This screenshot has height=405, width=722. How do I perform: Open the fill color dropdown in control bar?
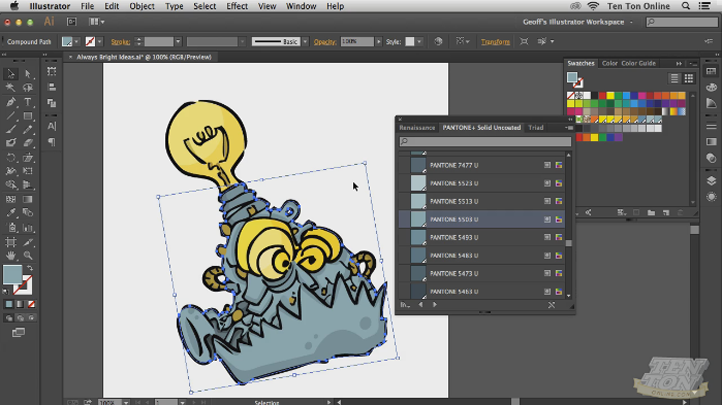point(76,41)
